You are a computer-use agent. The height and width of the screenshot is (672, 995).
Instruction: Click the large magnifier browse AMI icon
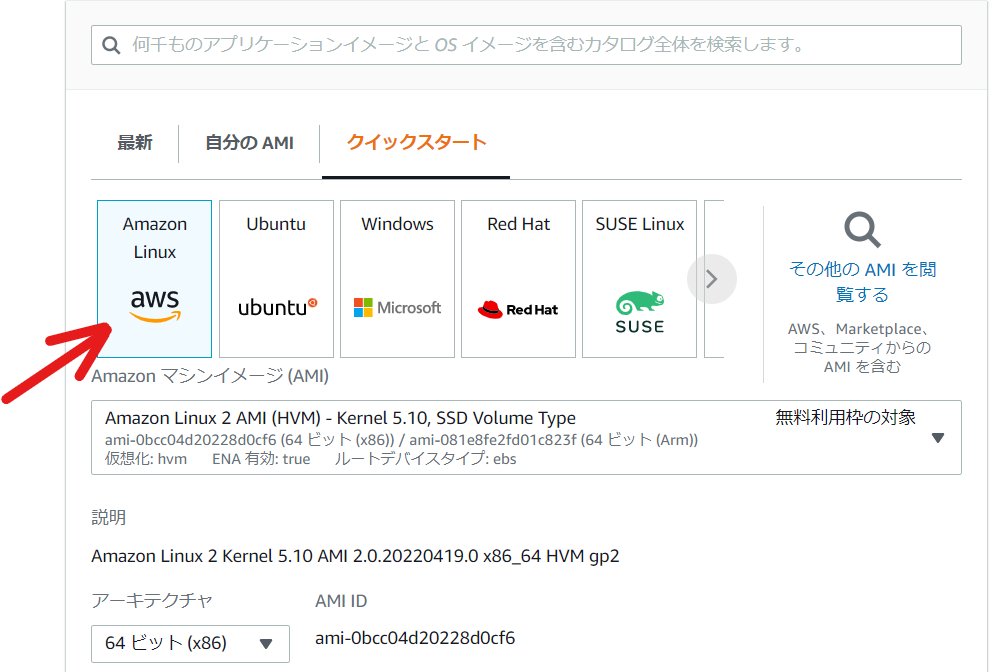click(x=862, y=230)
